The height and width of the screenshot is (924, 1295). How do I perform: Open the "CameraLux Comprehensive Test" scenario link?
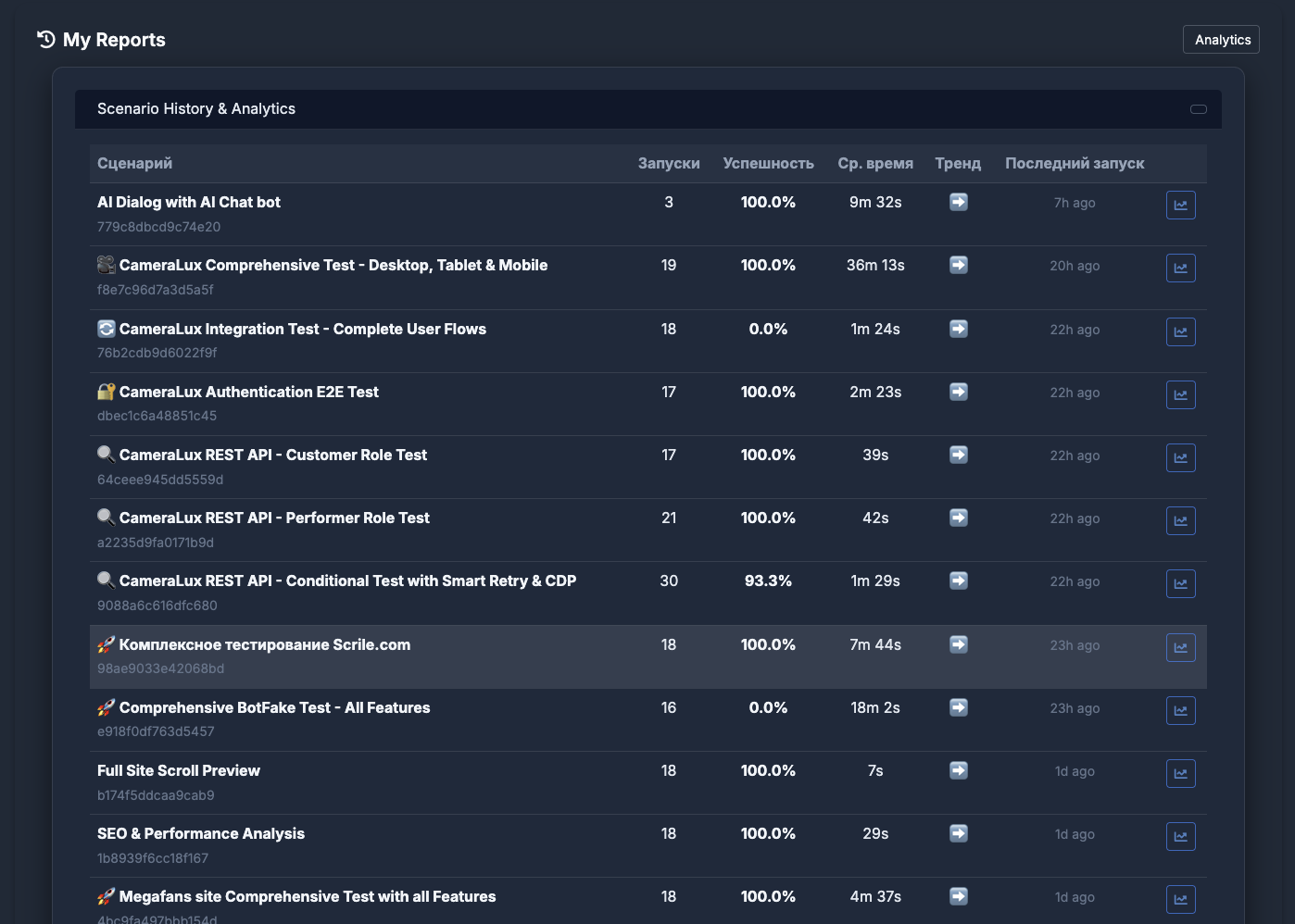(333, 265)
